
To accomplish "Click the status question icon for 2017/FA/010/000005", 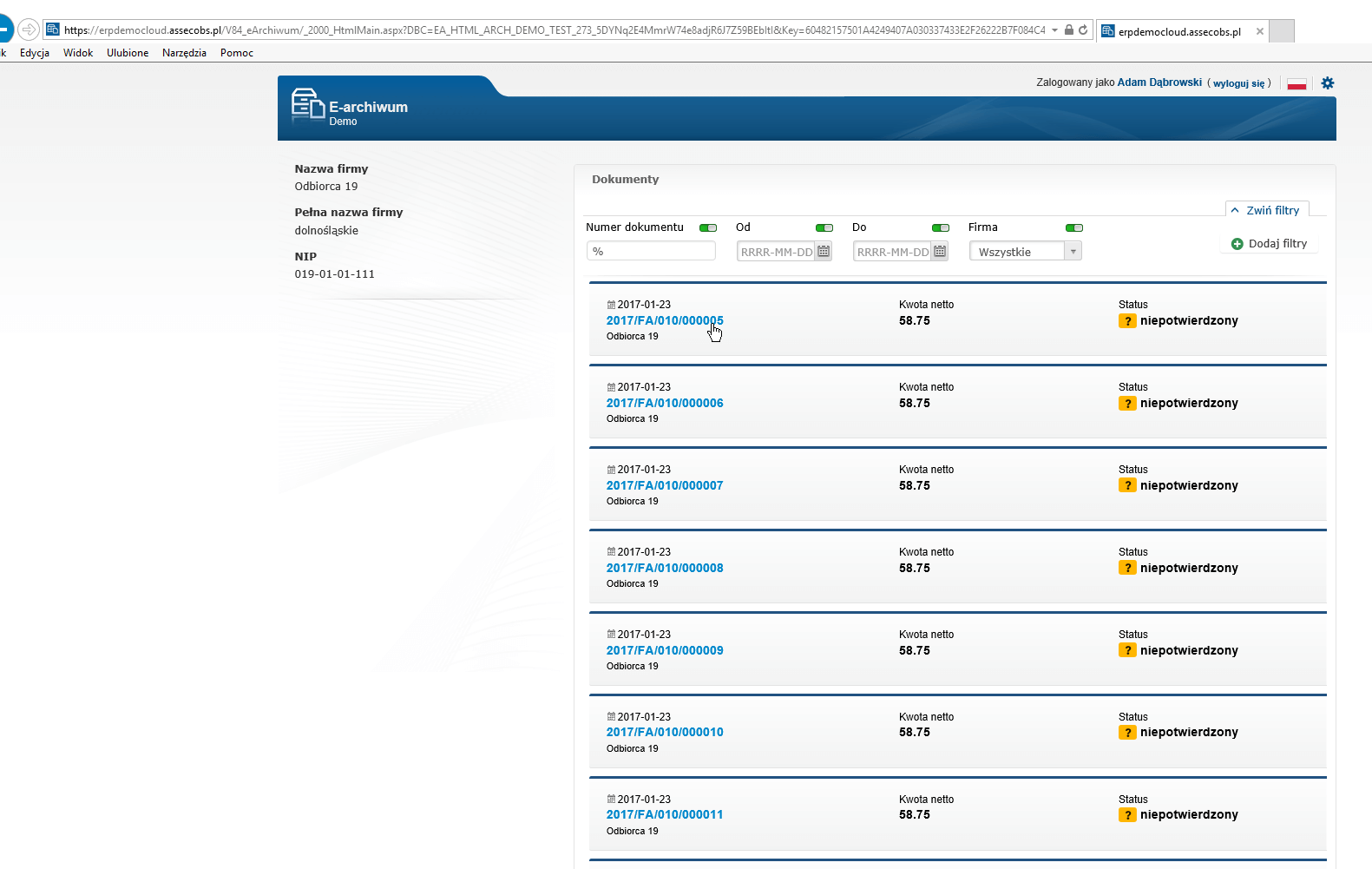I will [x=1127, y=321].
